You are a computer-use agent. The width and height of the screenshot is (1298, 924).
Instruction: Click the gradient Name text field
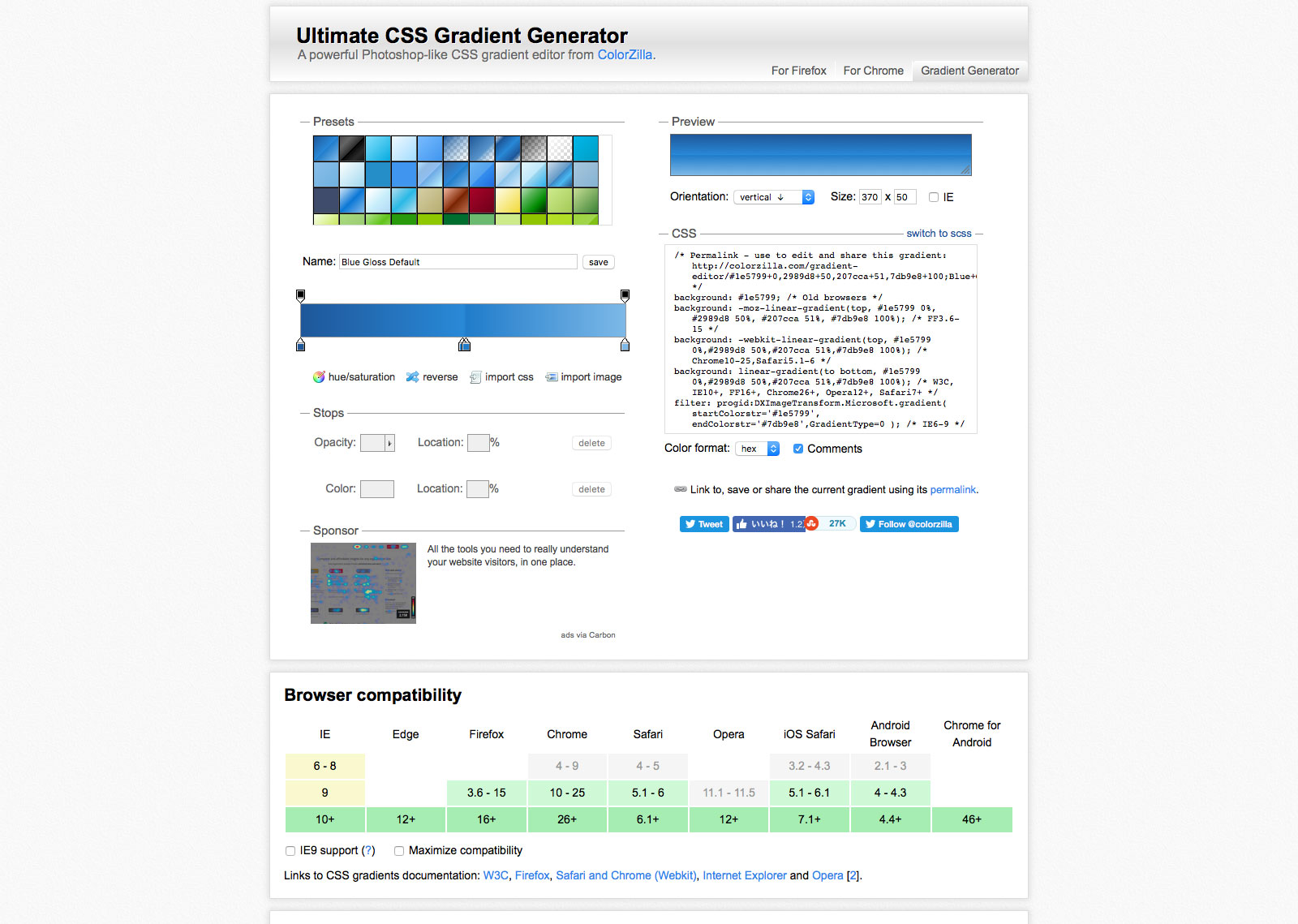click(458, 262)
